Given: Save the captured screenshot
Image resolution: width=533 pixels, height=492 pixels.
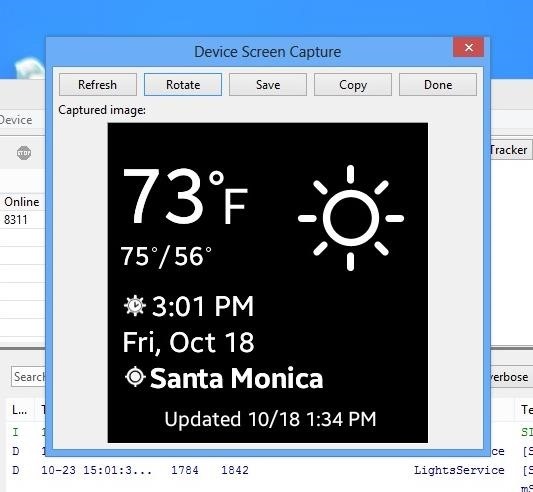Looking at the screenshot, I should pyautogui.click(x=268, y=85).
